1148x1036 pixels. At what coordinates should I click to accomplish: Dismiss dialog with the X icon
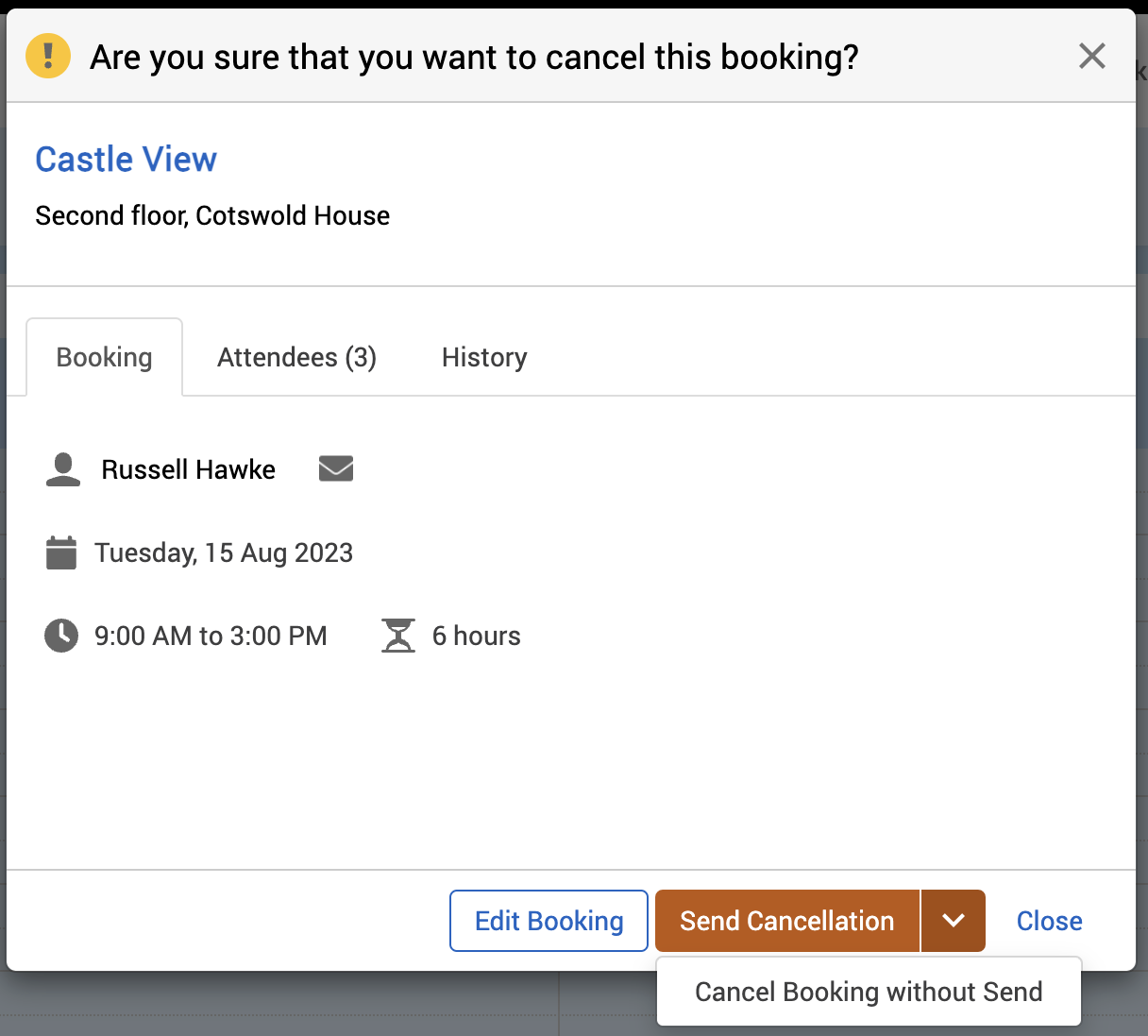1091,57
